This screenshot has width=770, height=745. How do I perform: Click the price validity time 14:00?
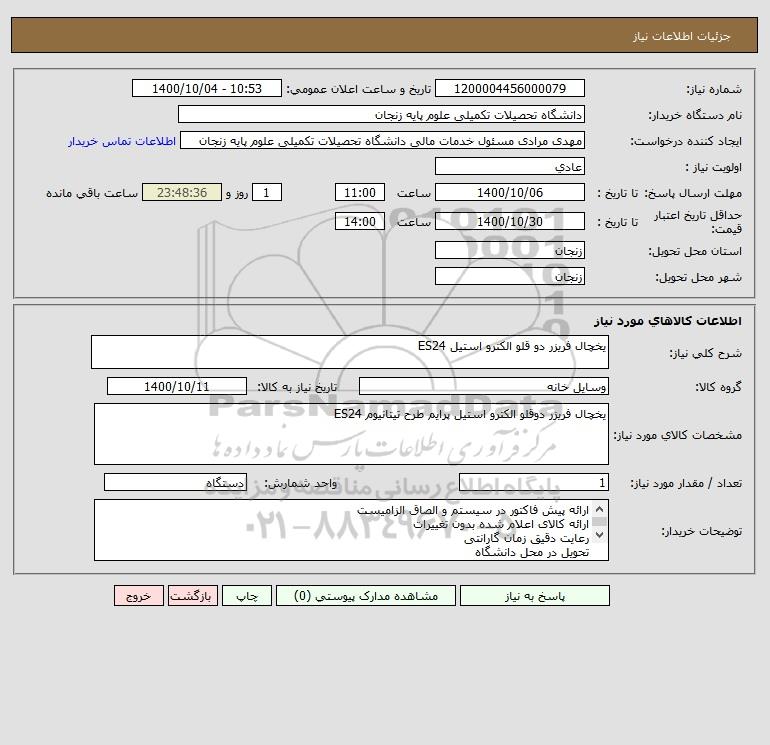click(359, 221)
